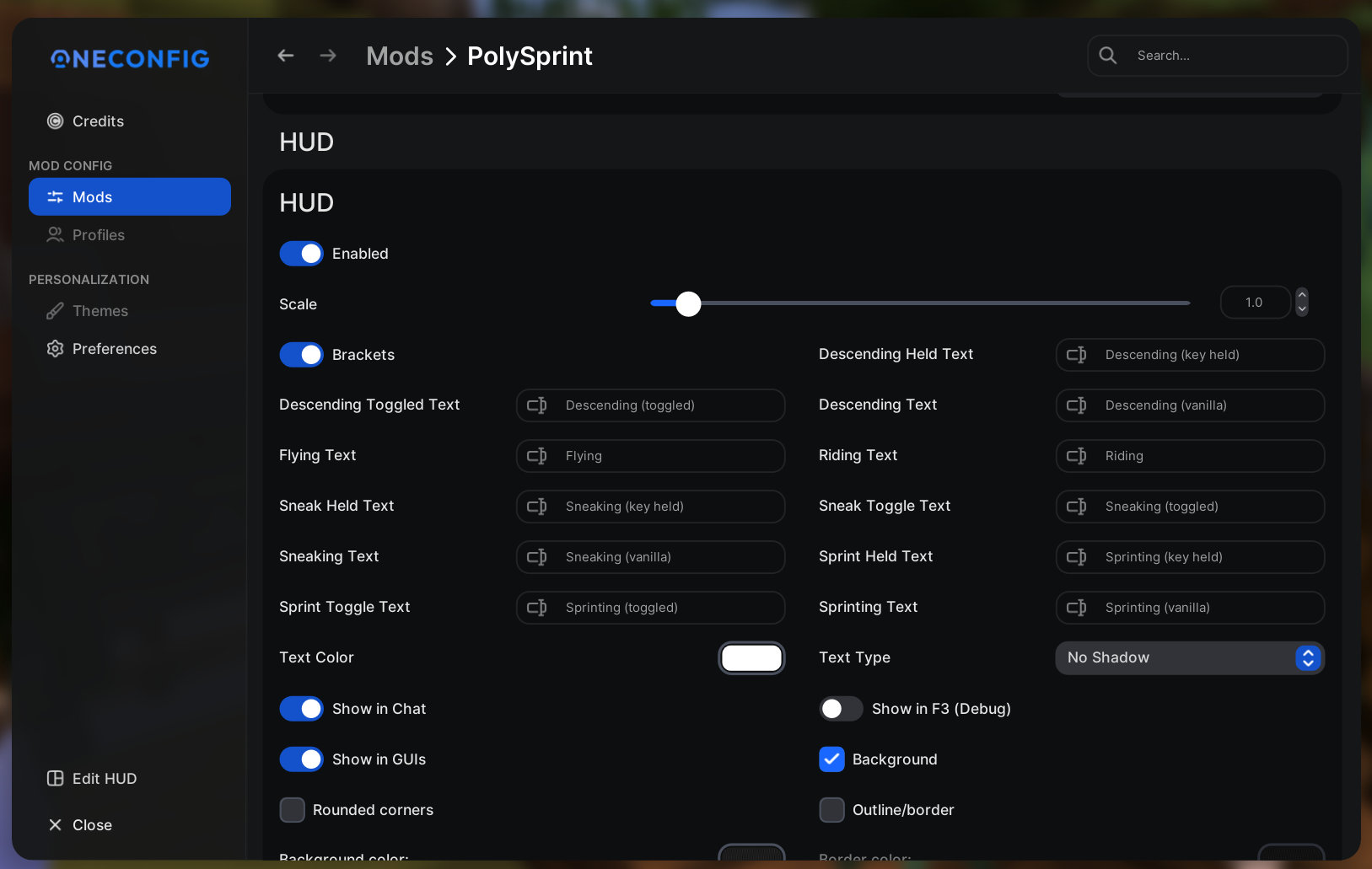Click the Sneaking (vanilla) input field
Viewport: 1372px width, 869px height.
click(x=650, y=557)
